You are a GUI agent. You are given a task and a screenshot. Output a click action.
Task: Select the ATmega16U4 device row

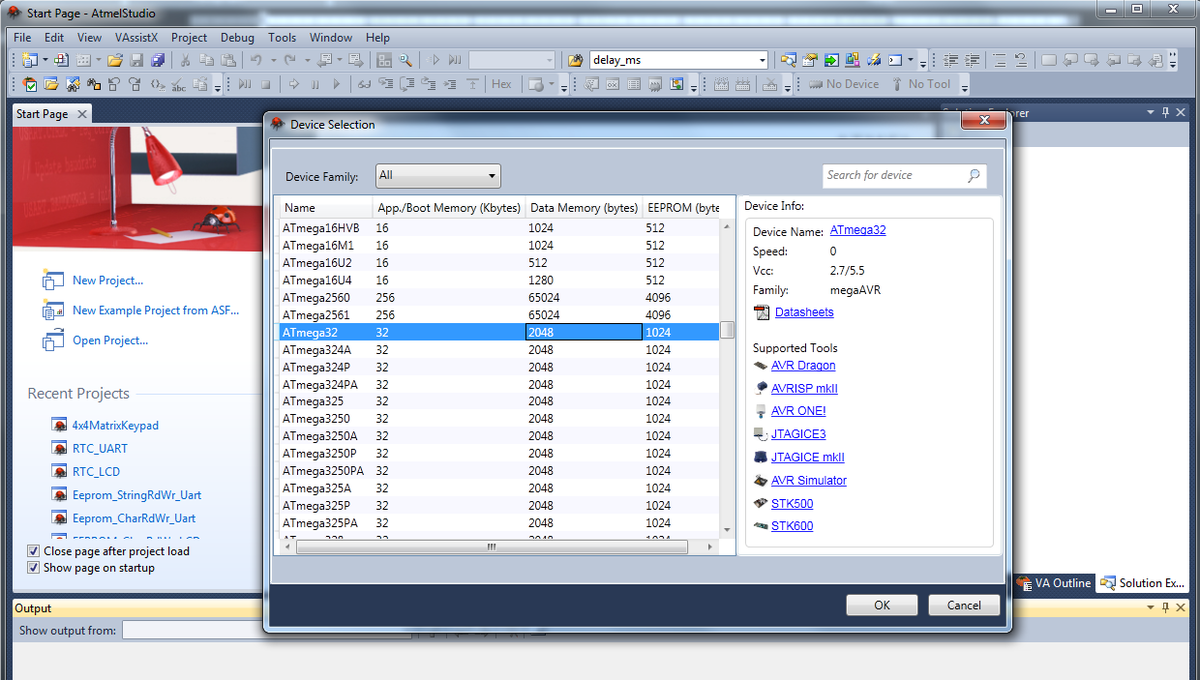coord(498,280)
